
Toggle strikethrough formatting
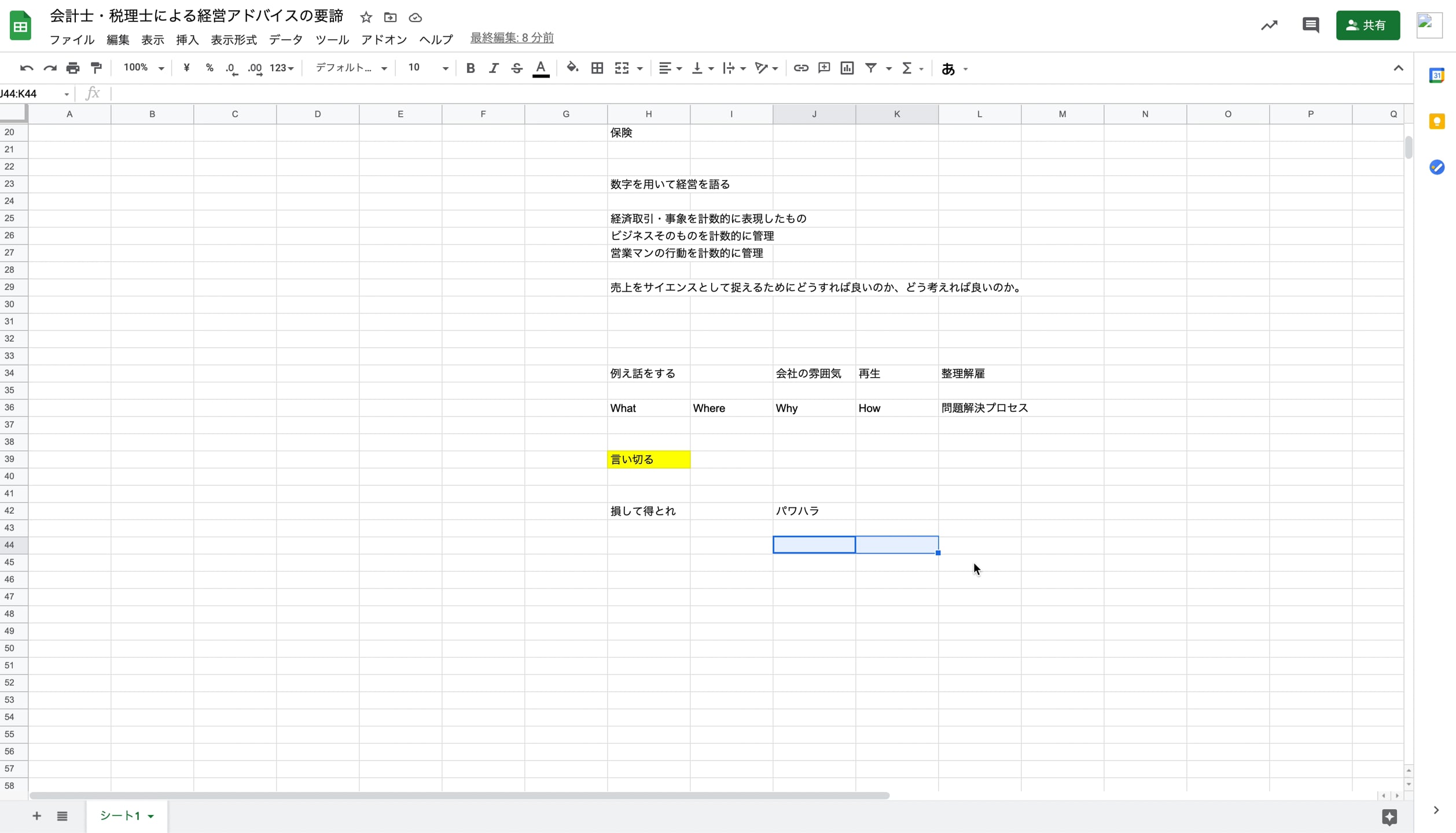tap(516, 68)
